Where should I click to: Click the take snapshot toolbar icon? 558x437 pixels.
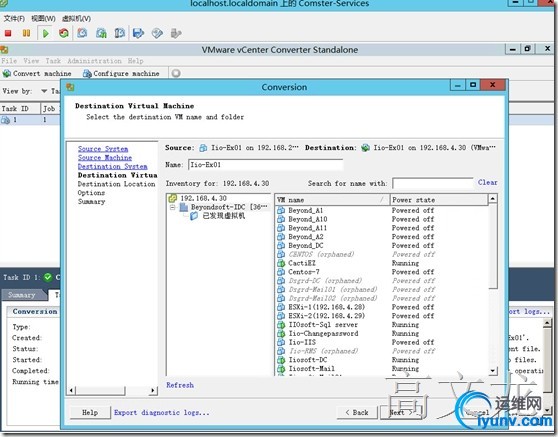tap(82, 33)
